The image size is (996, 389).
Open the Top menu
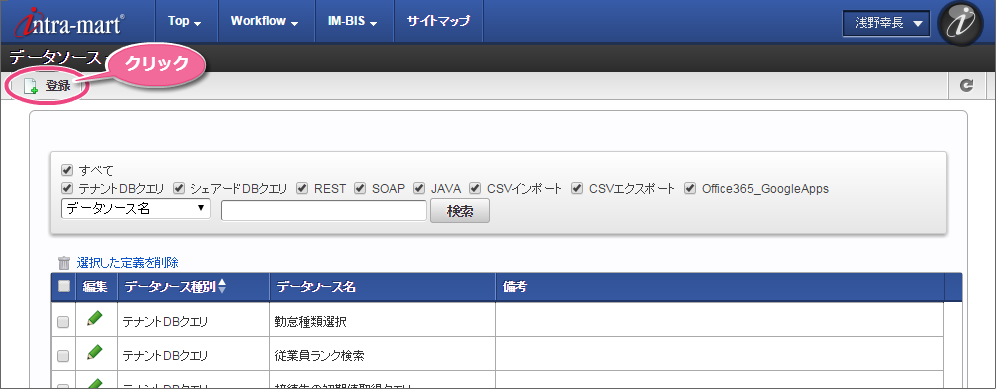pos(185,22)
